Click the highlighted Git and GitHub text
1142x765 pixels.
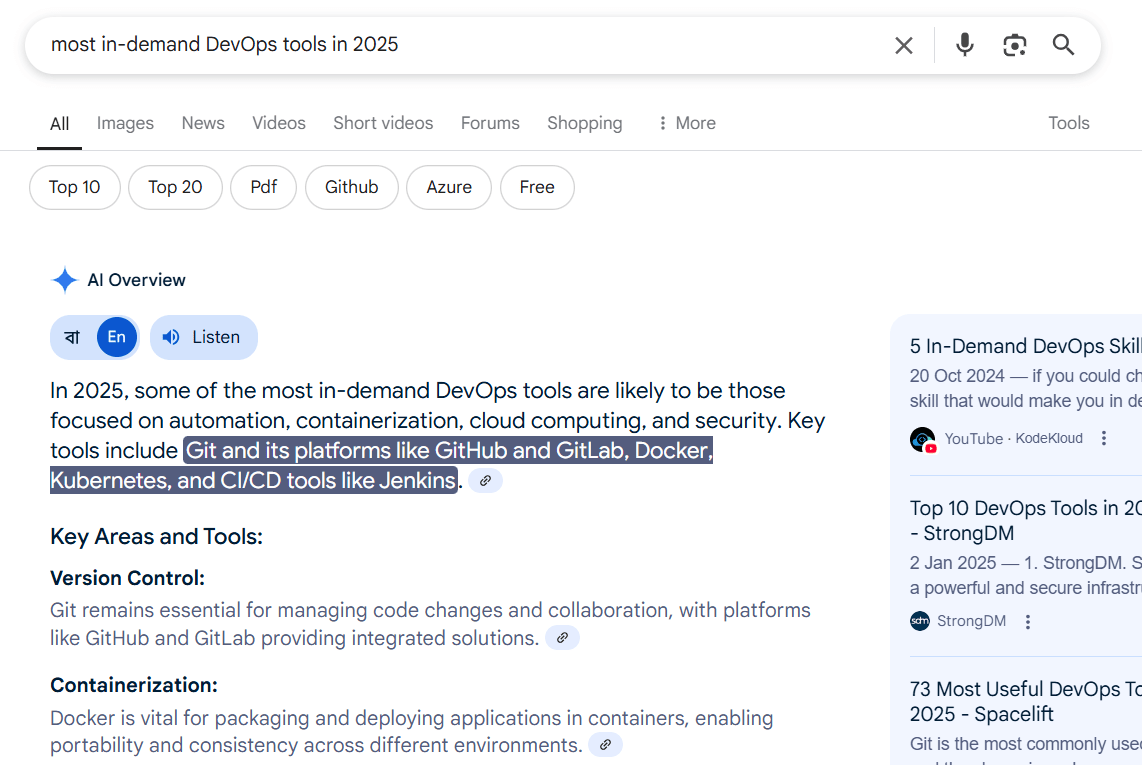pos(382,466)
